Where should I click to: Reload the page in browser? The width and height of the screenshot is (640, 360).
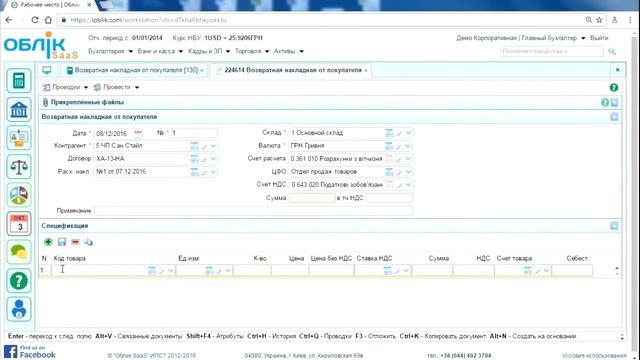point(35,20)
